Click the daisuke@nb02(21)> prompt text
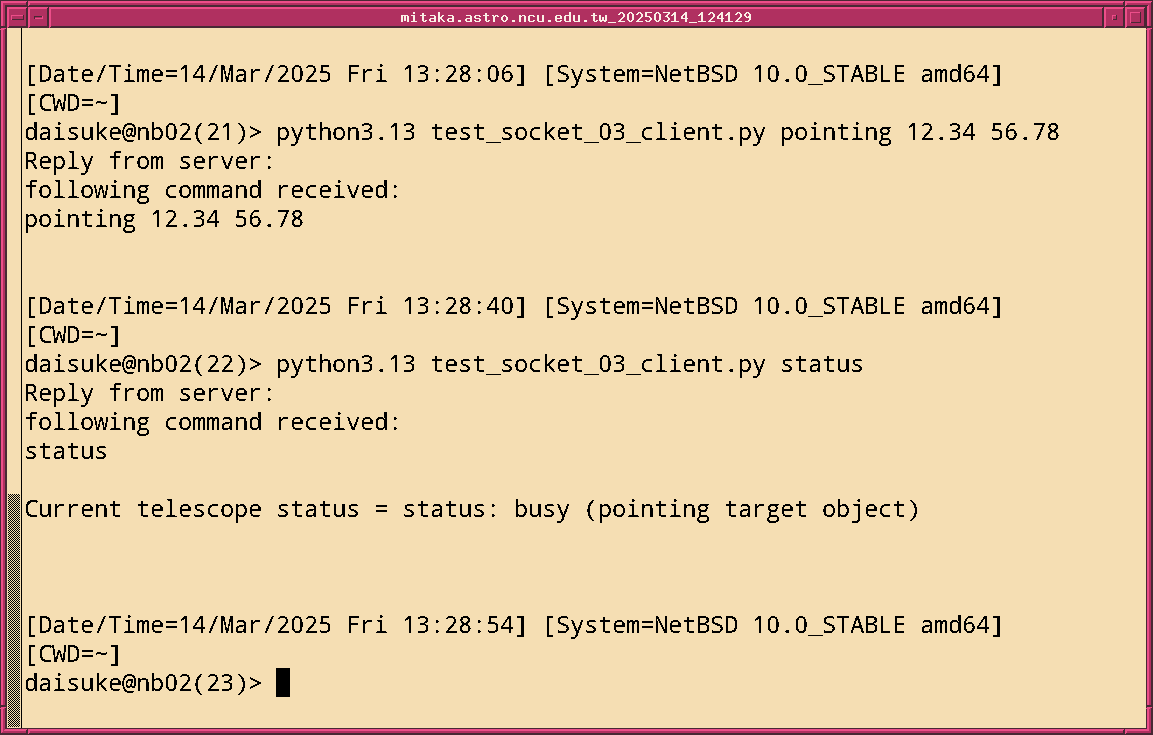The image size is (1153, 735). (143, 132)
